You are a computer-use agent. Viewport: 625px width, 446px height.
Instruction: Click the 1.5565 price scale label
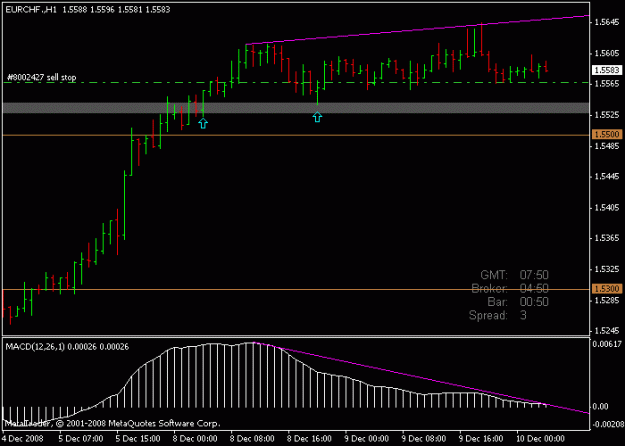tap(607, 84)
